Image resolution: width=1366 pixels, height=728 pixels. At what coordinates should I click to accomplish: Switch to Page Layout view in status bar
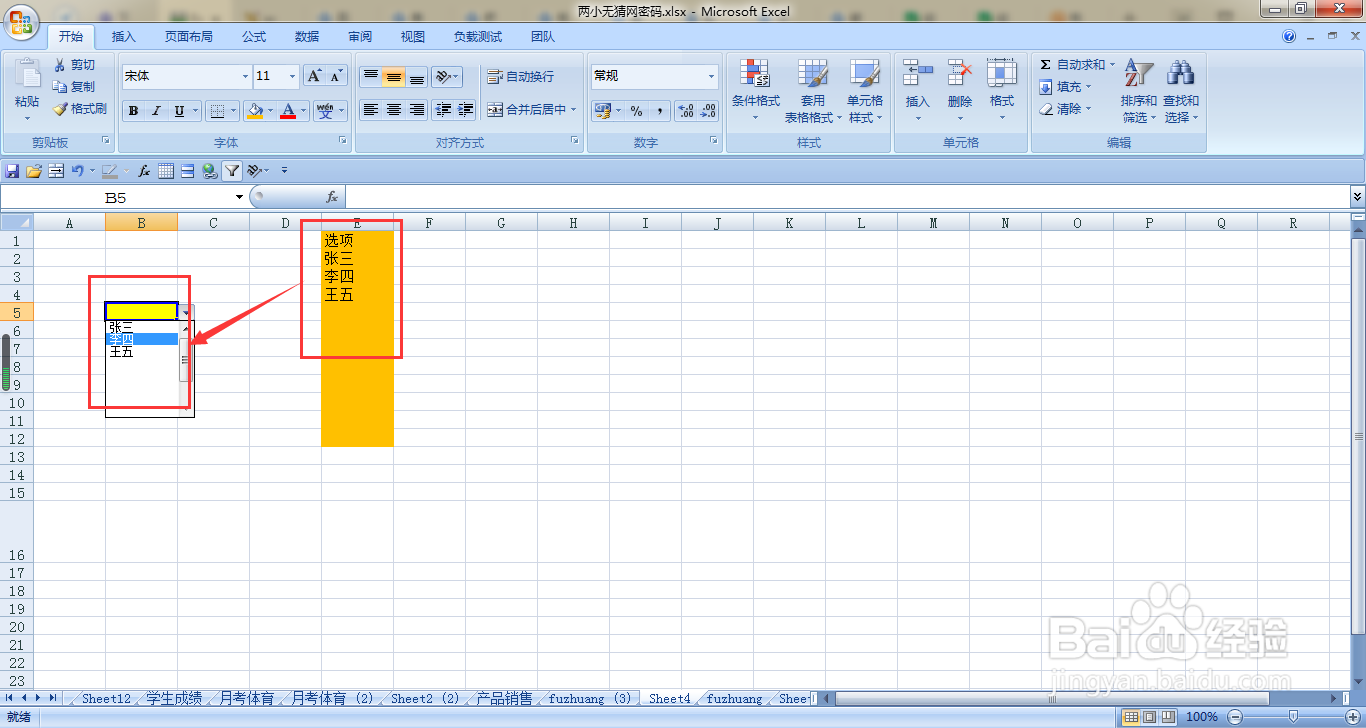[x=1149, y=716]
